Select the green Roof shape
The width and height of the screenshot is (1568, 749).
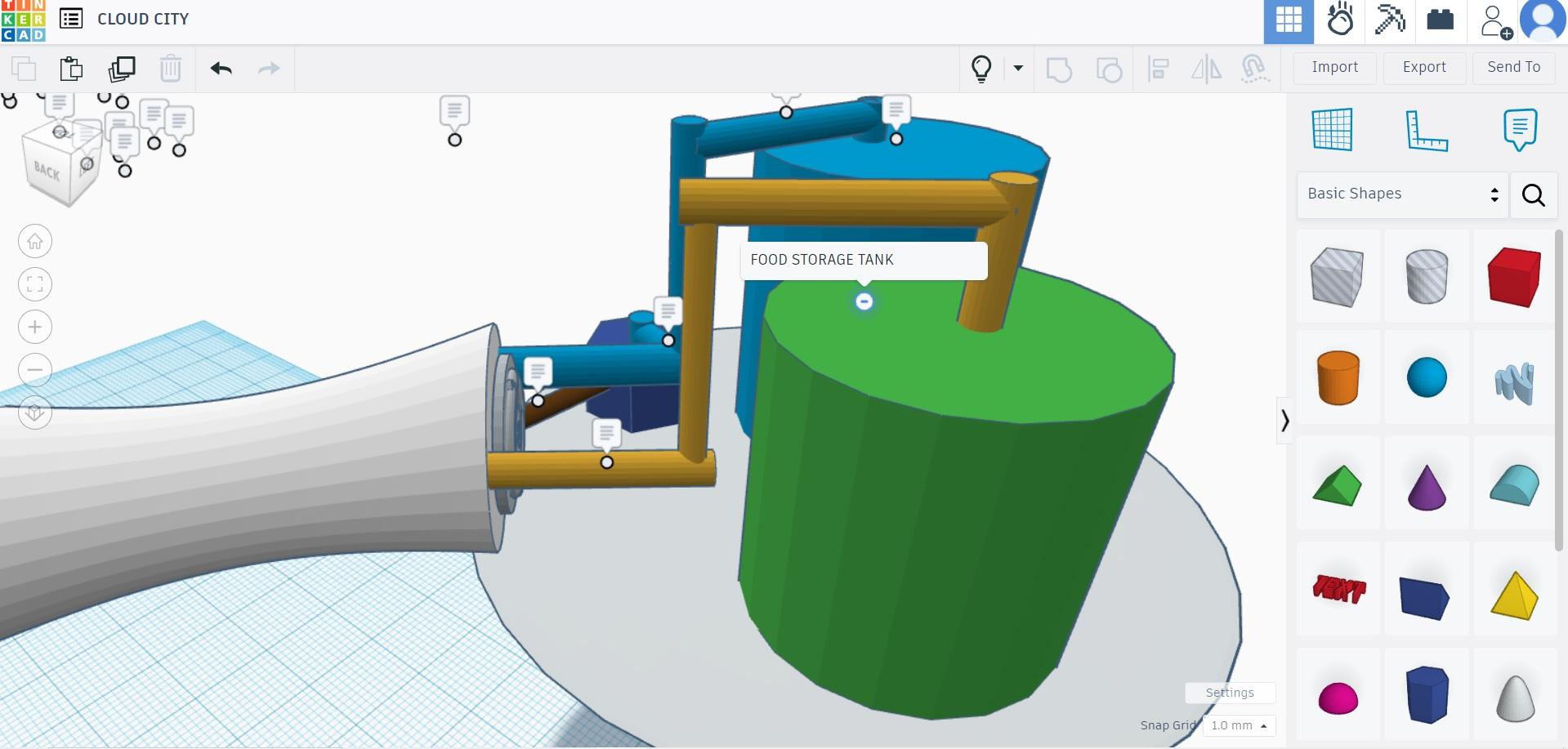point(1337,485)
